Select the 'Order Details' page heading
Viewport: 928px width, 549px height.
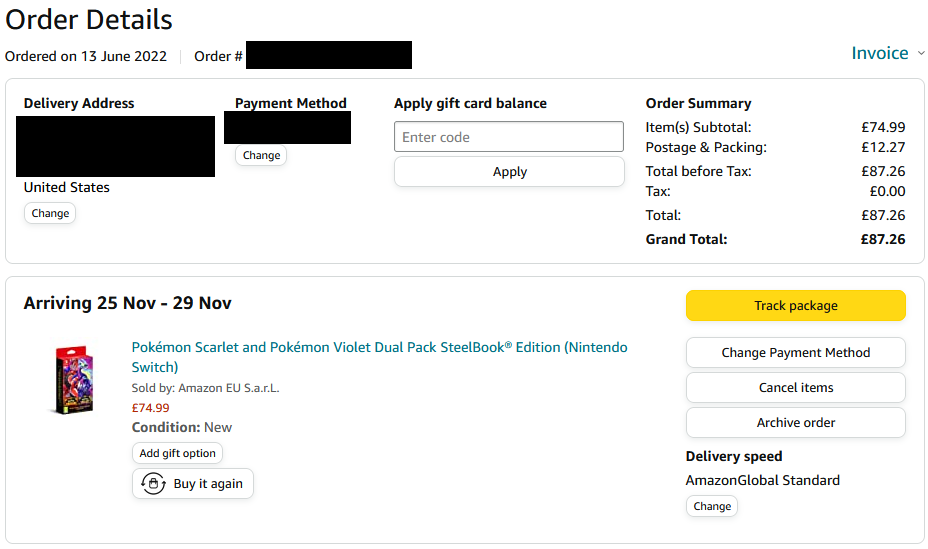89,20
